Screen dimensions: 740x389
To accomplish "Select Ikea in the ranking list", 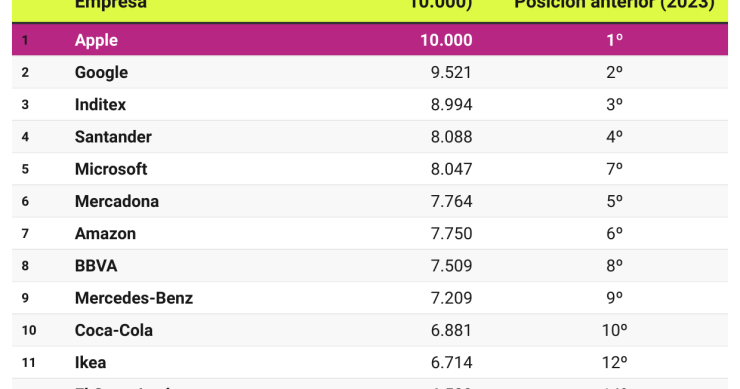I will 91,363.
